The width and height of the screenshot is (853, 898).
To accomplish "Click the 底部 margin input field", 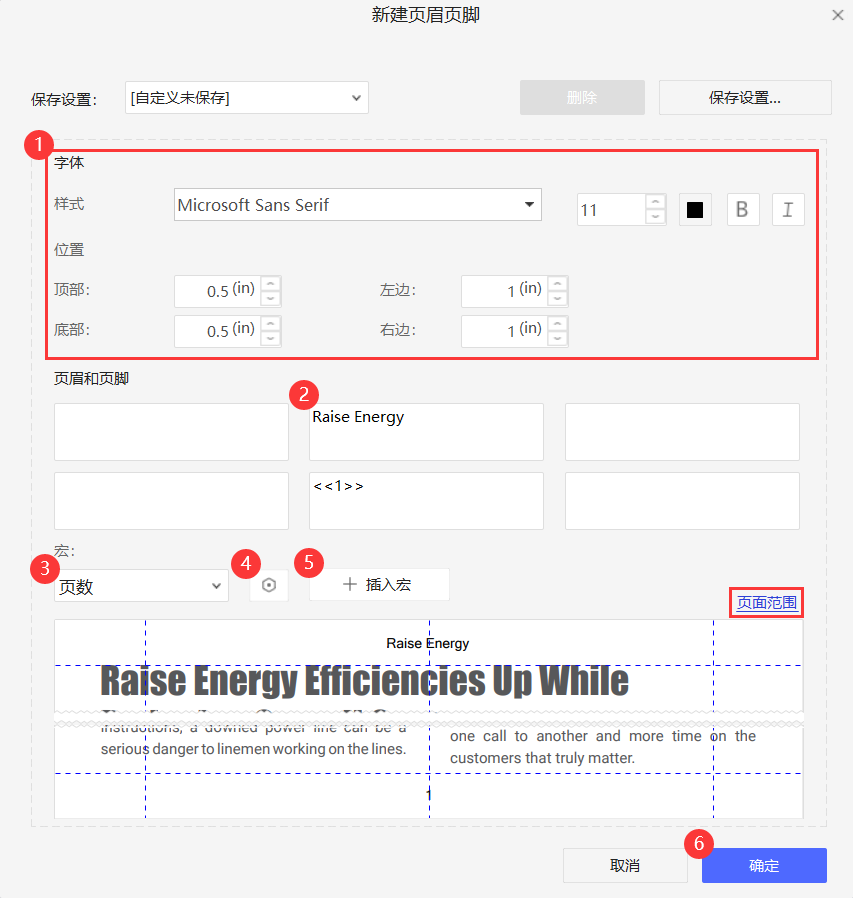I will pos(218,332).
